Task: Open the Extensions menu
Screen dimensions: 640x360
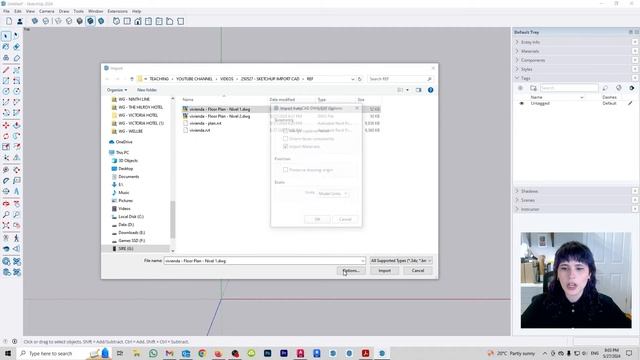Action: [x=118, y=11]
